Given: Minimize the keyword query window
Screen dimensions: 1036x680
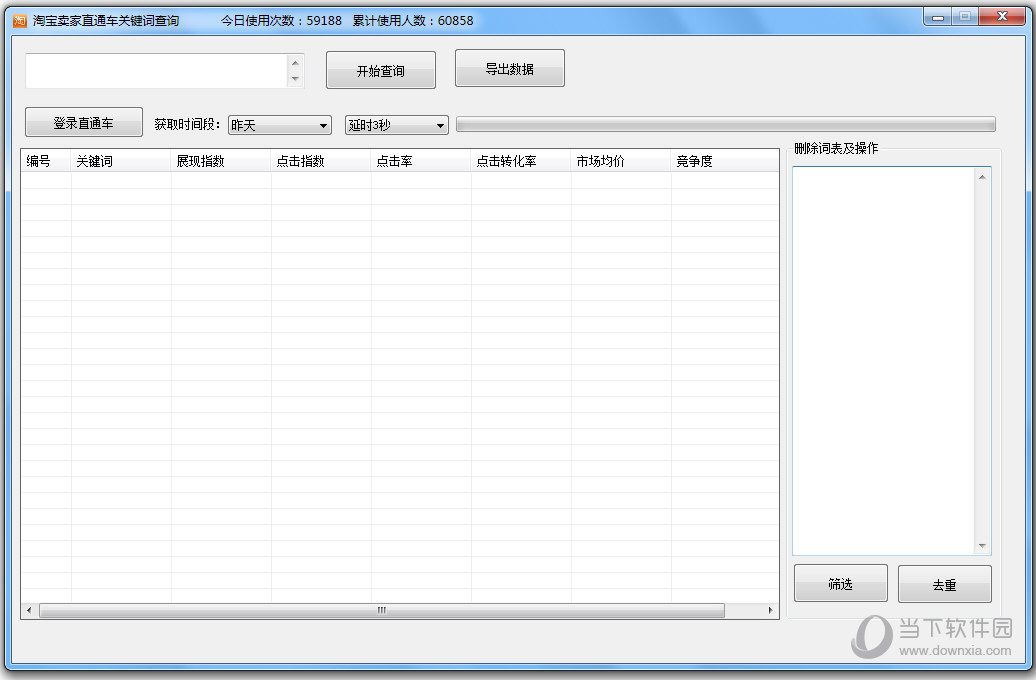Looking at the screenshot, I should [938, 17].
